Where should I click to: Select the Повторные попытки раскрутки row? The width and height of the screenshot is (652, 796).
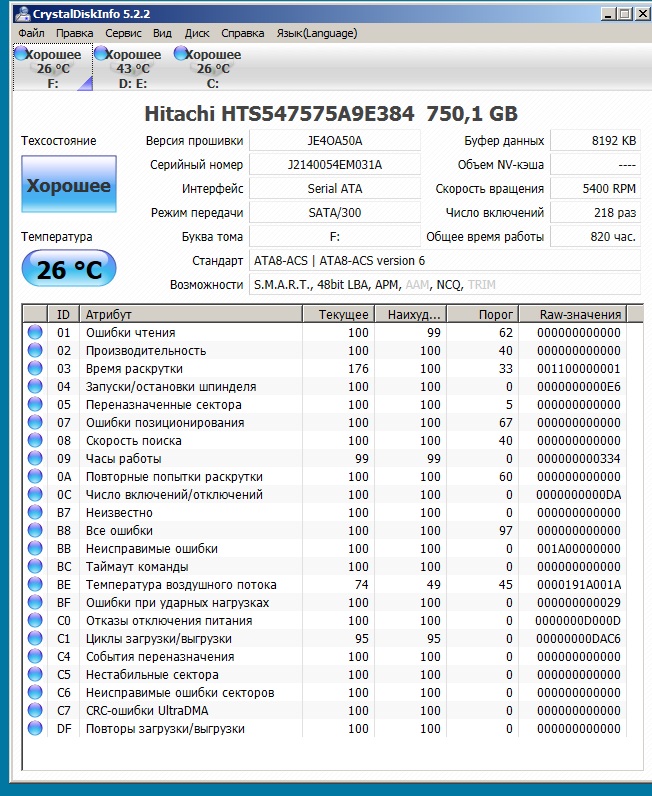click(325, 477)
